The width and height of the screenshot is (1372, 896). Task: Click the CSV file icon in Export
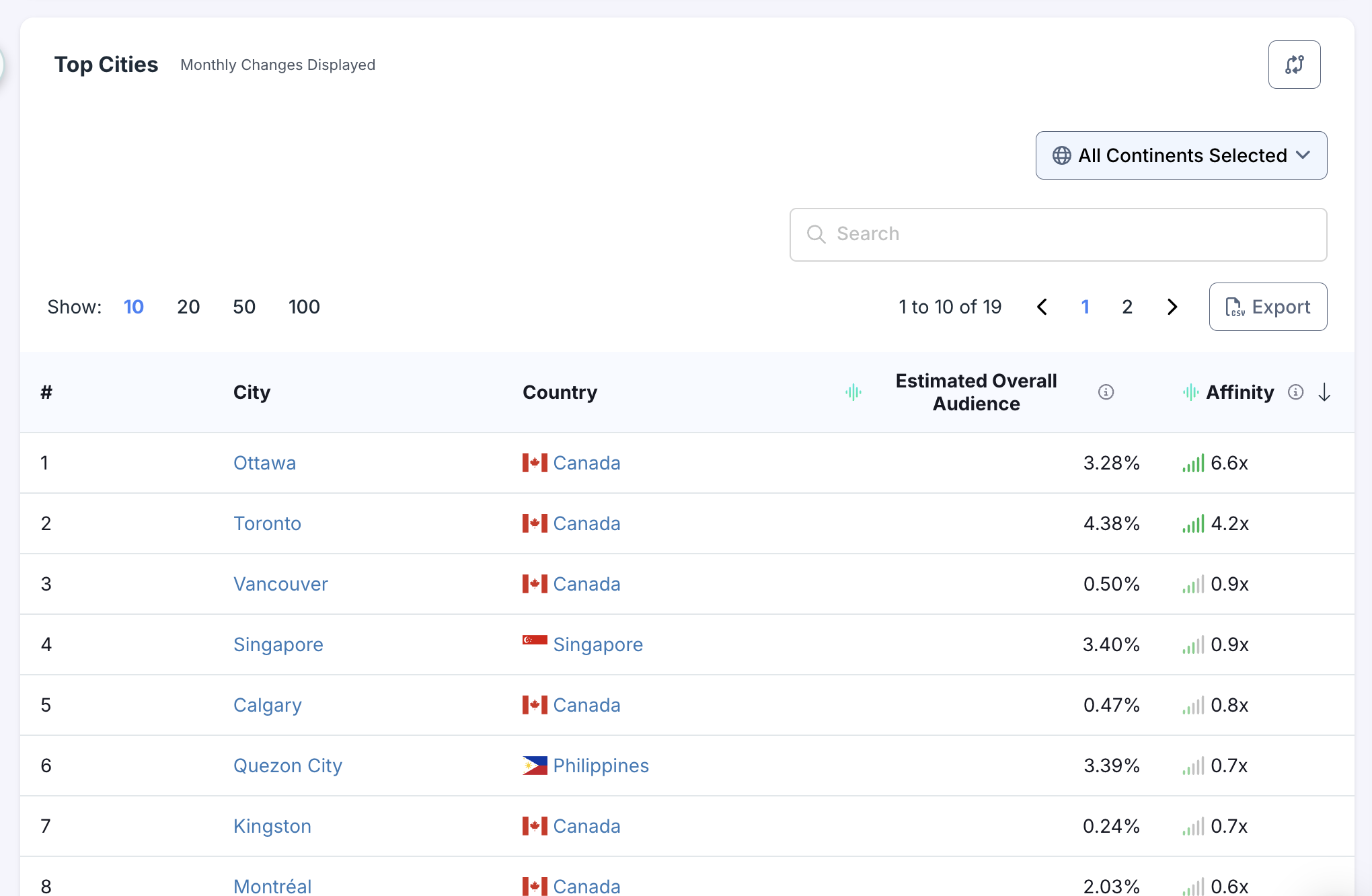click(1235, 307)
